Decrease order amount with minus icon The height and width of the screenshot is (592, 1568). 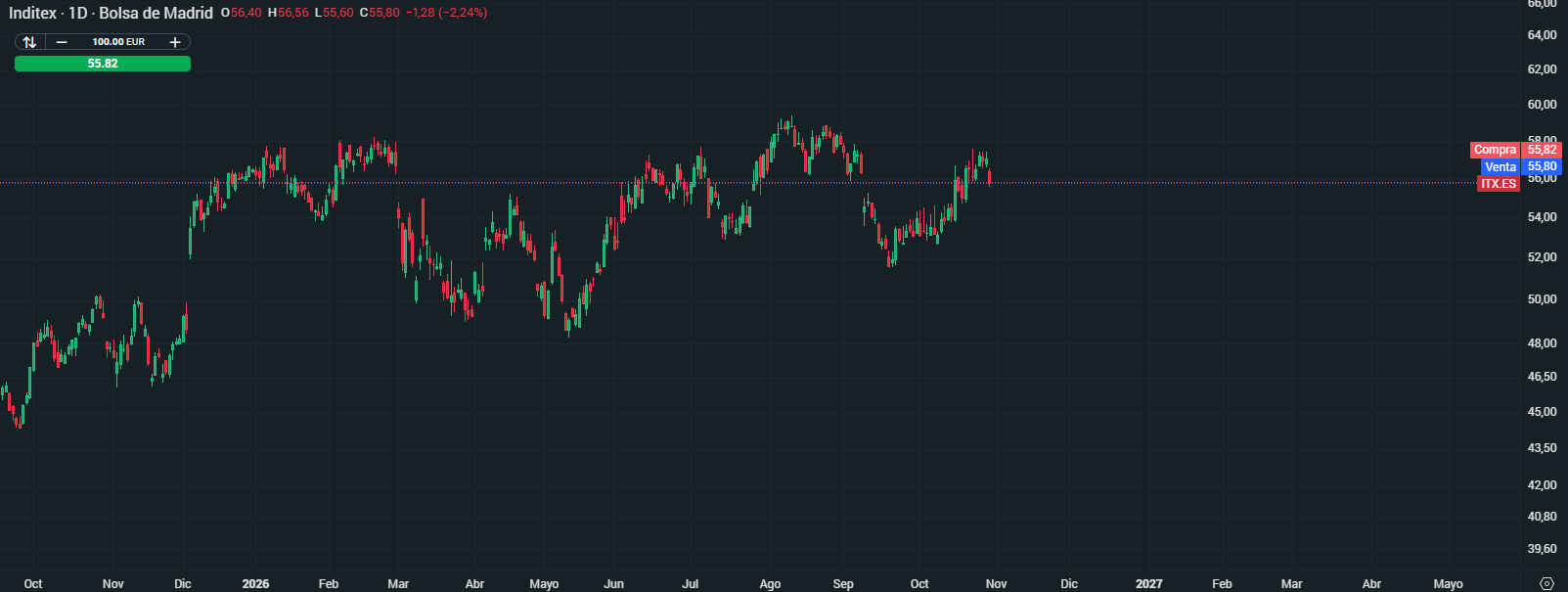(62, 42)
